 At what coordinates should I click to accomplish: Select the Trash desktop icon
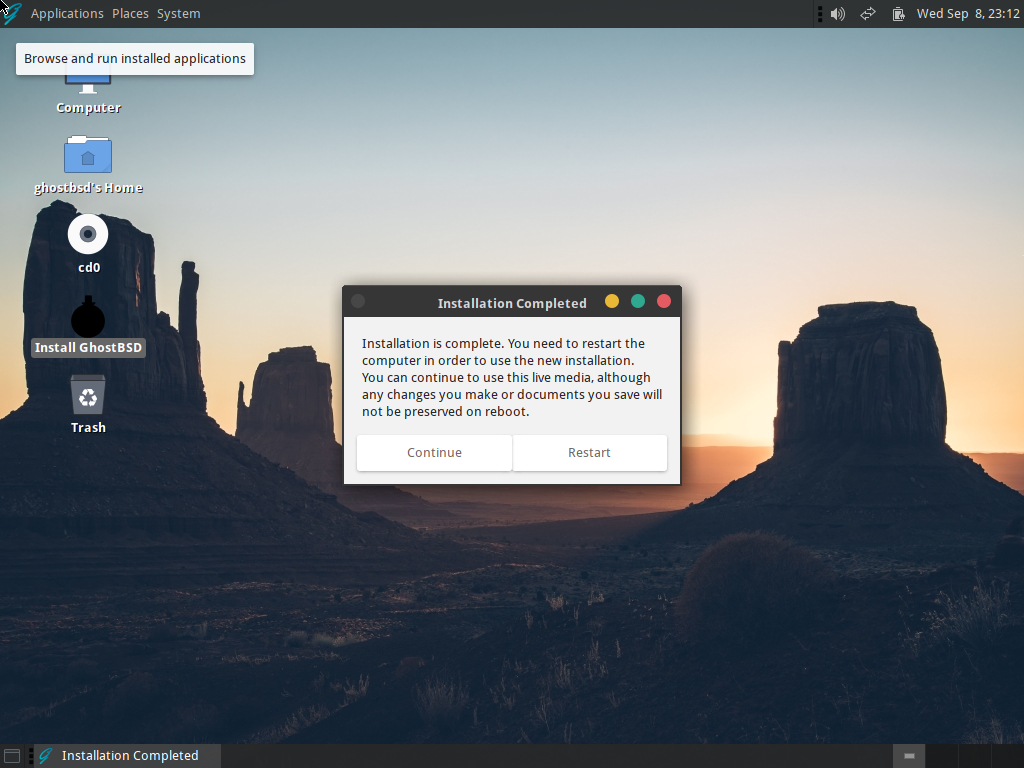[x=88, y=405]
